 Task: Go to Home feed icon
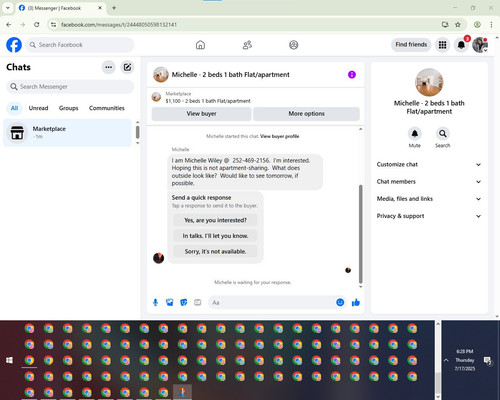(200, 45)
